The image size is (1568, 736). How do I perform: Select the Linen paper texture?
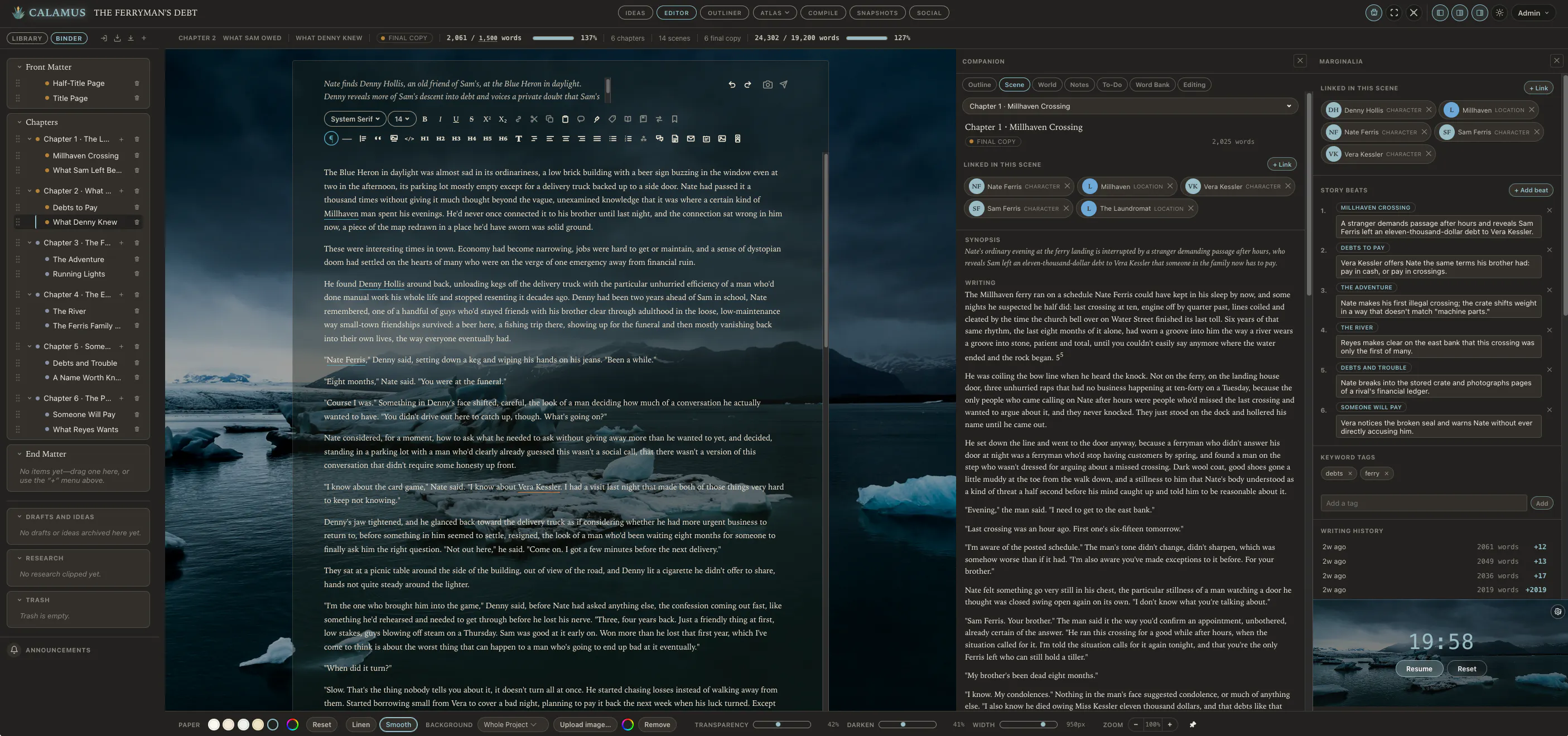tap(360, 724)
